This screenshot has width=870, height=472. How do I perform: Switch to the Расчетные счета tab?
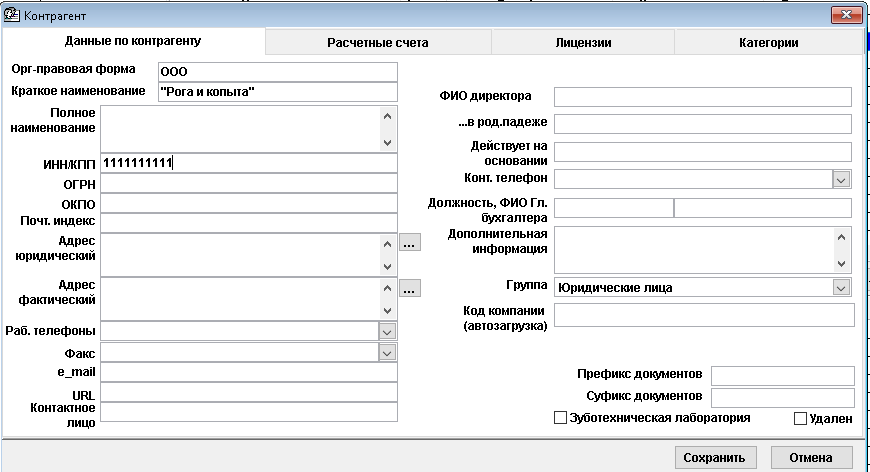pos(378,42)
